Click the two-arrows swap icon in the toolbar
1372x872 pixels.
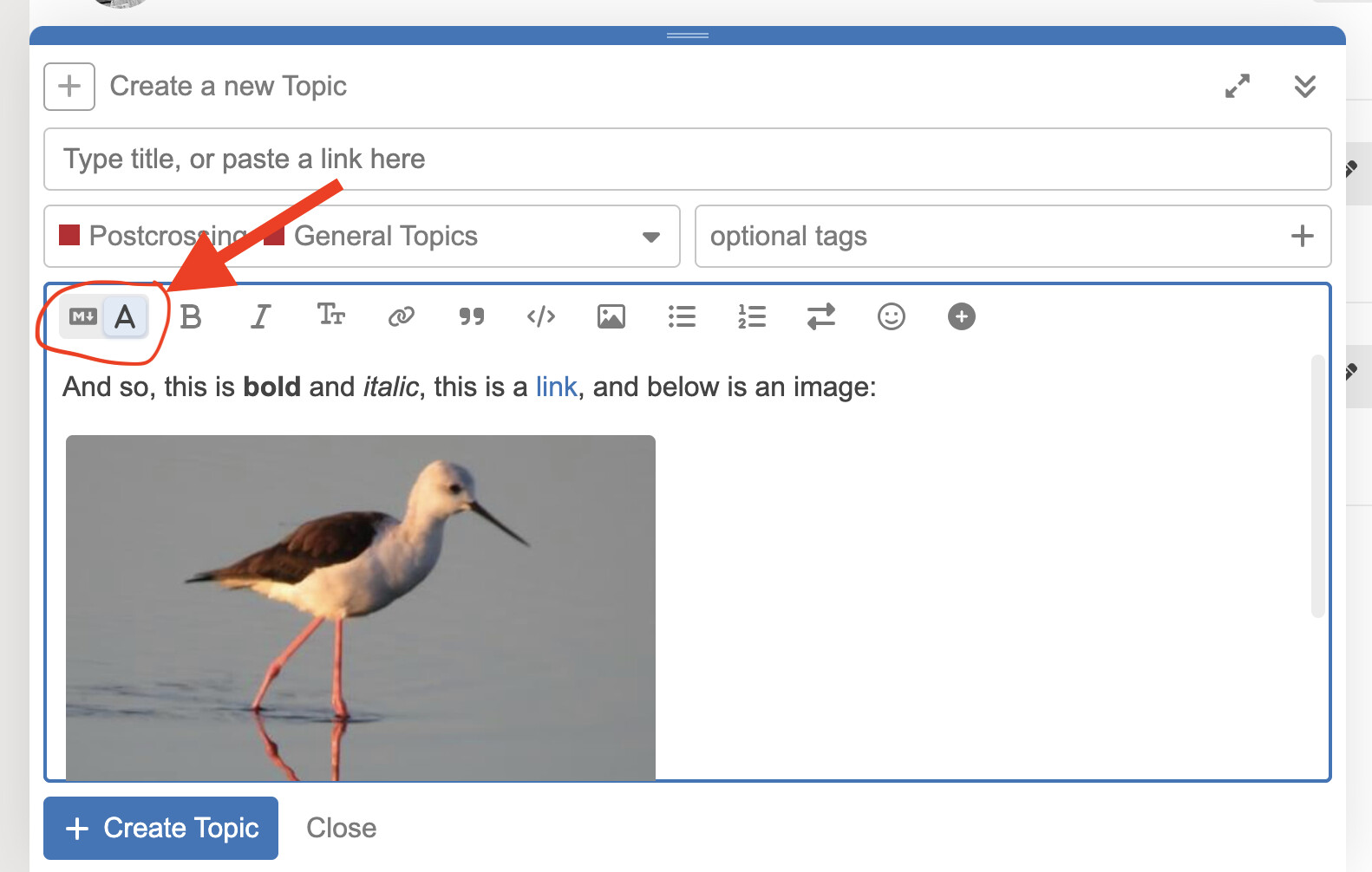(821, 317)
